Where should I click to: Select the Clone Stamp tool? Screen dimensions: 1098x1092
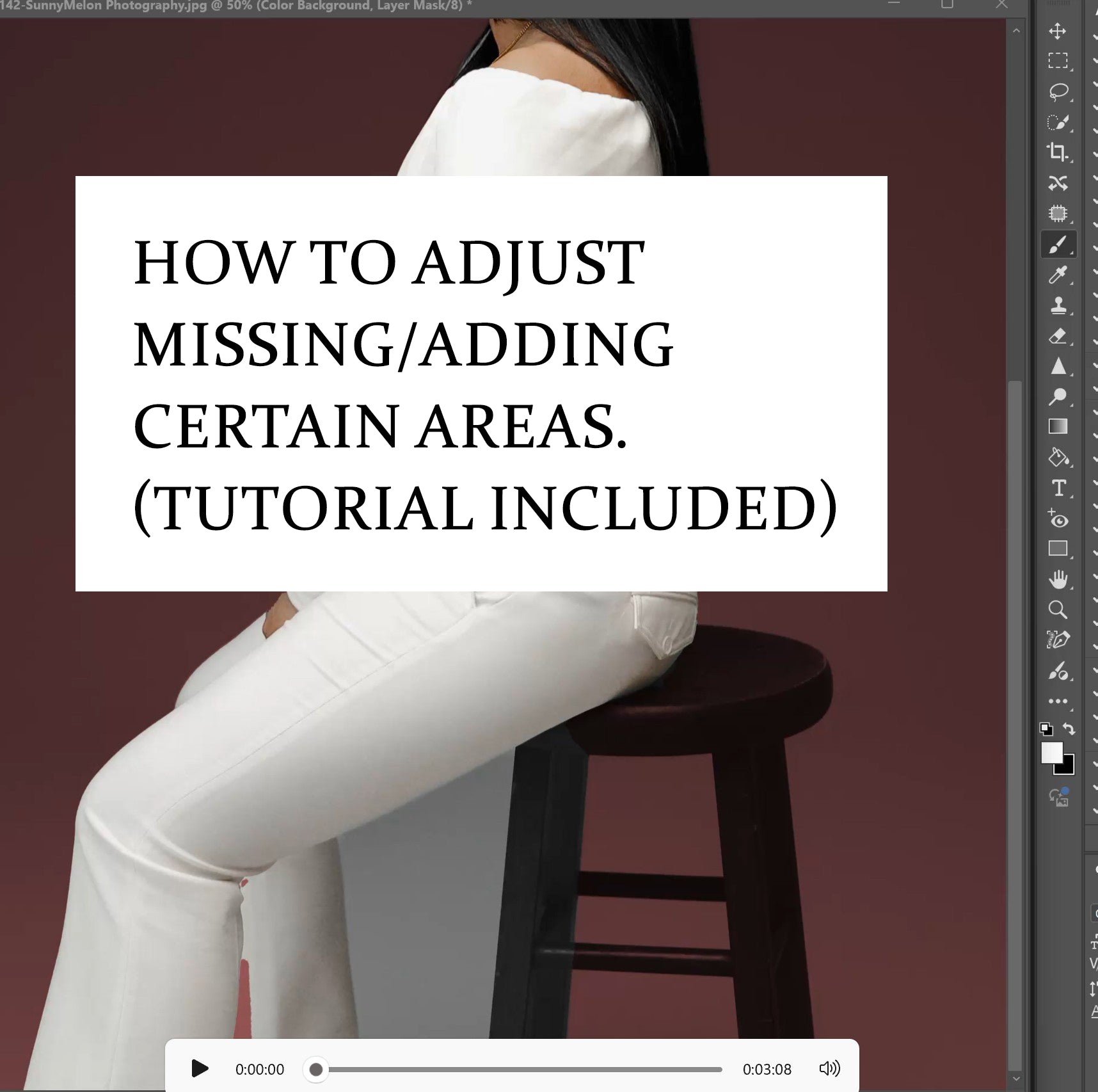click(x=1058, y=306)
